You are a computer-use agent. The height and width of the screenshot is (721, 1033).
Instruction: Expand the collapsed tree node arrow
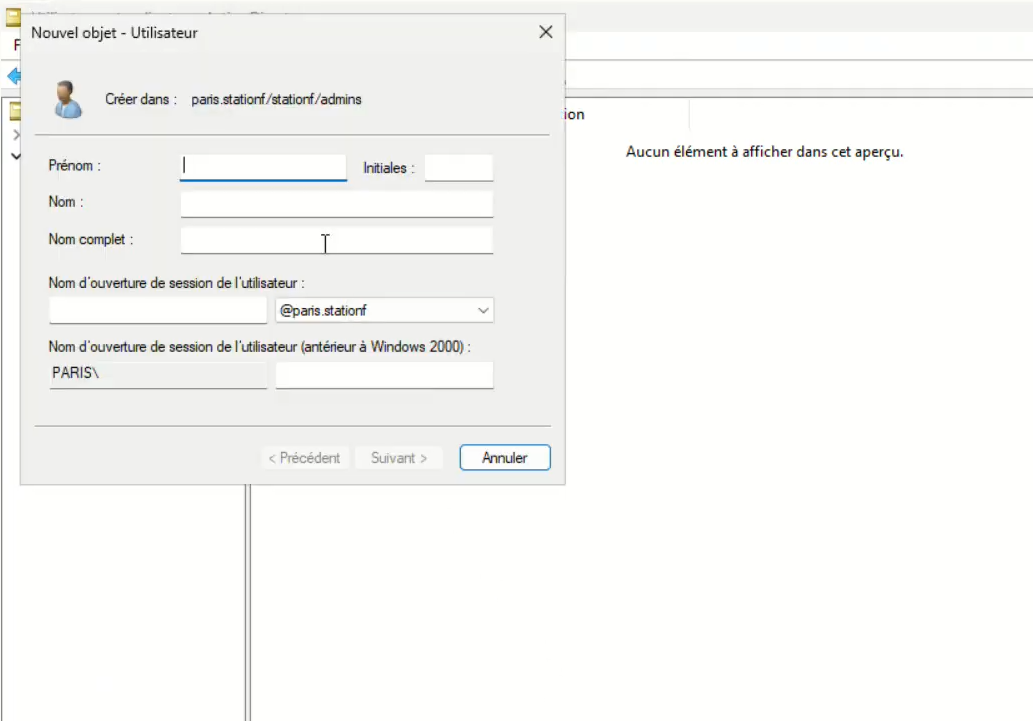(x=15, y=134)
